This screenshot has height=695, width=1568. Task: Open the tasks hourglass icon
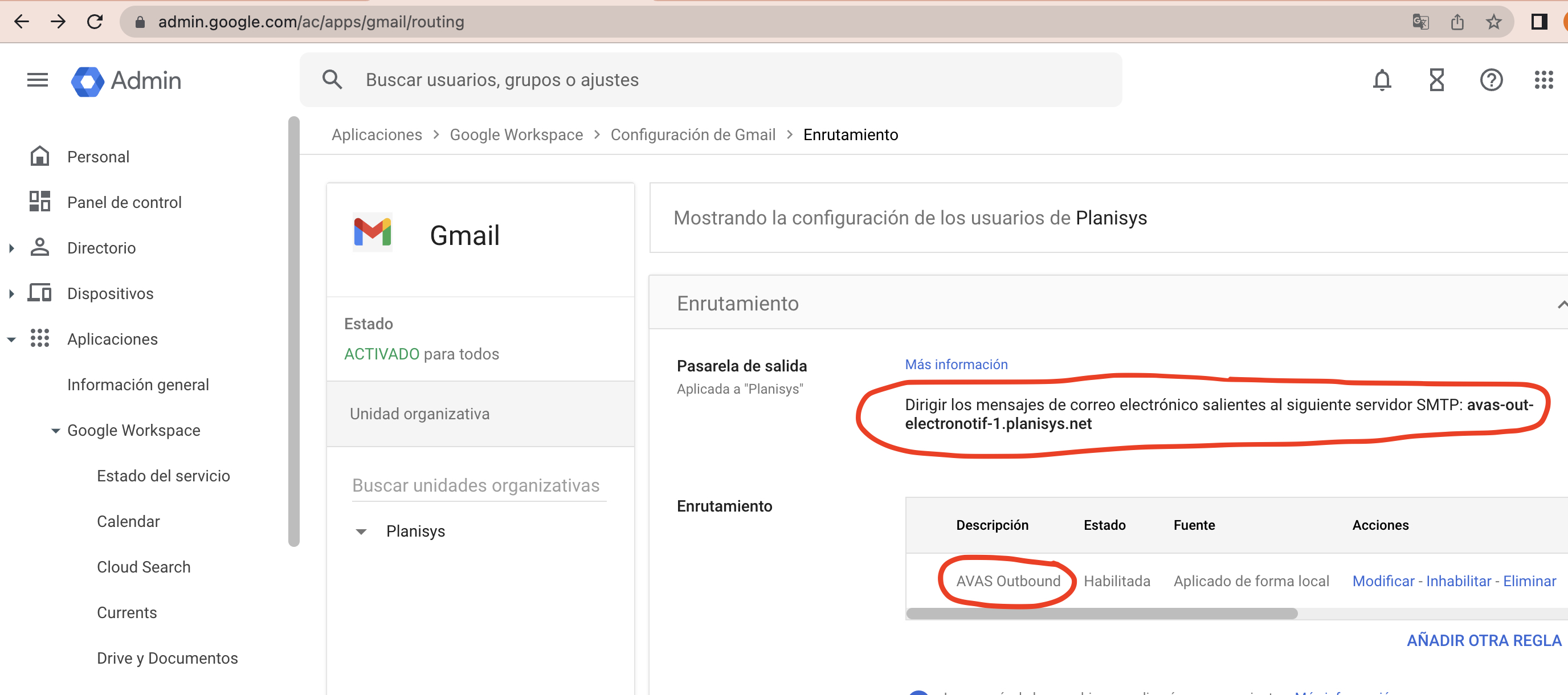(1436, 80)
